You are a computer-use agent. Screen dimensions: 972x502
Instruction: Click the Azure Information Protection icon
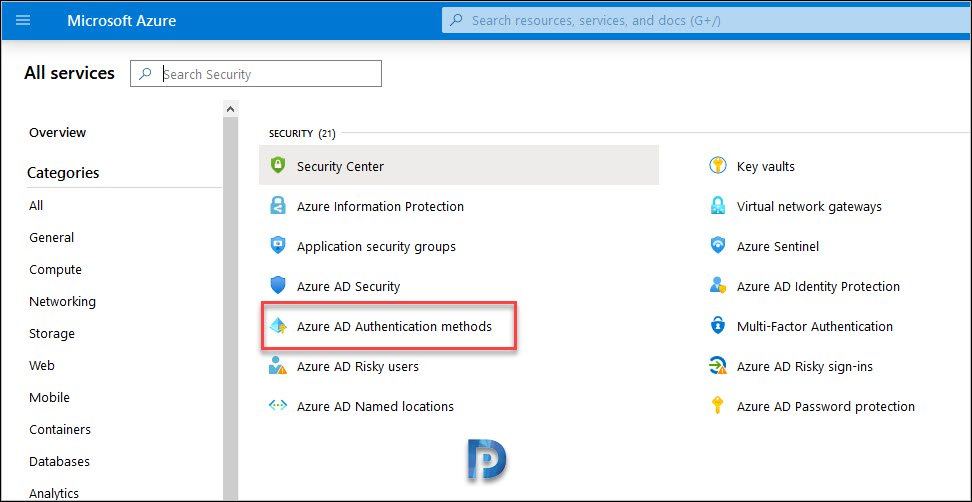pyautogui.click(x=278, y=206)
